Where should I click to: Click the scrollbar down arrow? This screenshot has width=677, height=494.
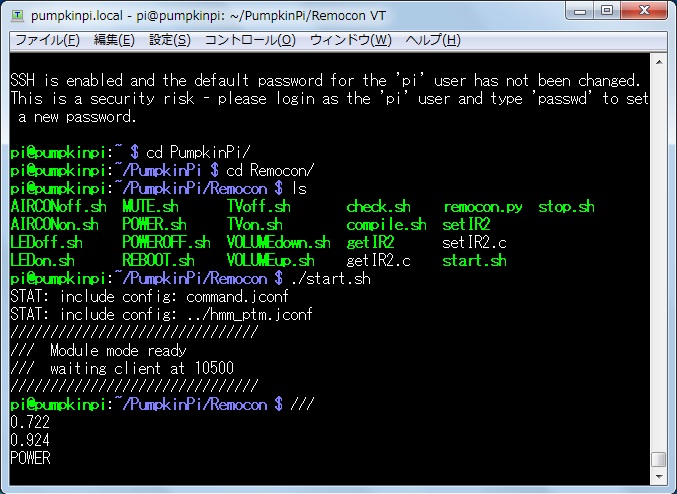[x=659, y=476]
